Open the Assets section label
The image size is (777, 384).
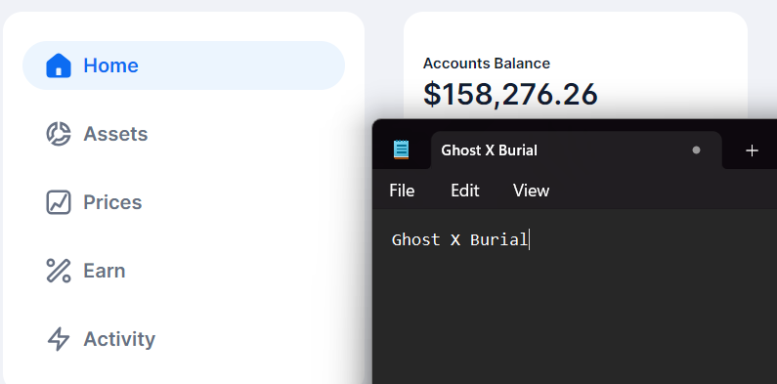(x=115, y=134)
